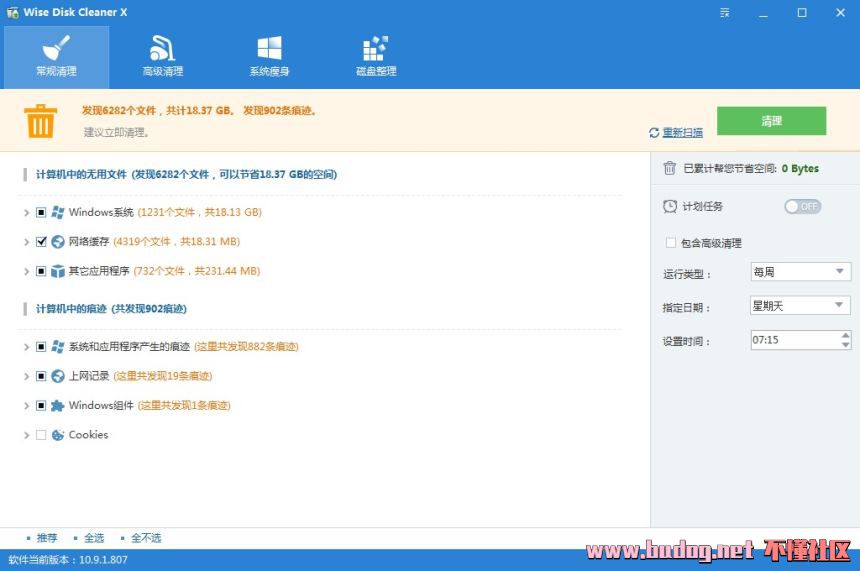Open 磁盘整理 disk defrag icon

point(376,48)
